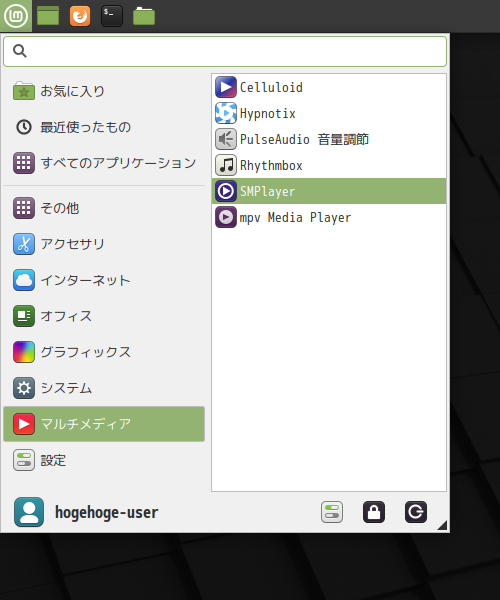Show すべてのアプリケーション list

point(104,163)
